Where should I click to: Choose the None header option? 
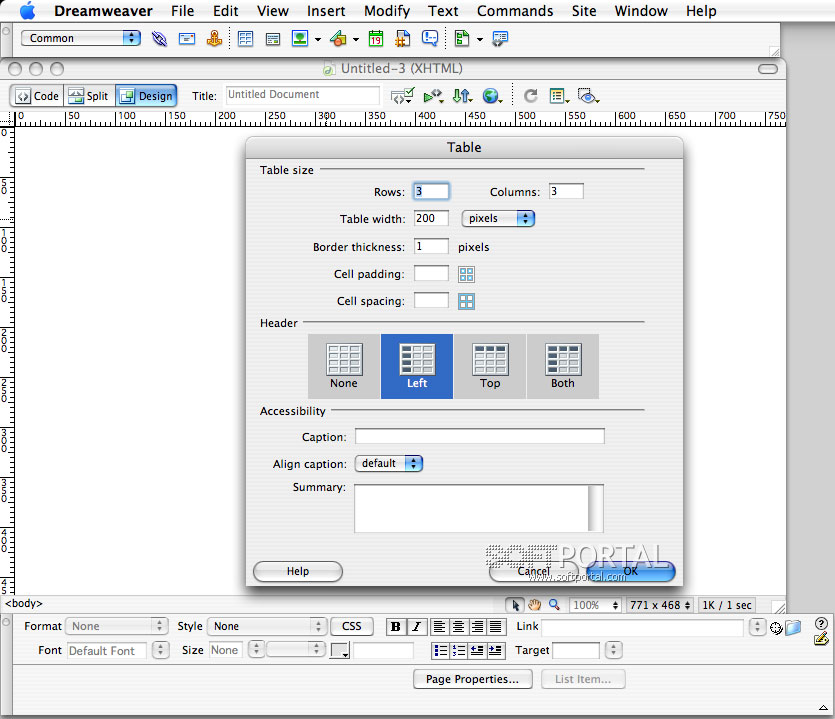[344, 366]
